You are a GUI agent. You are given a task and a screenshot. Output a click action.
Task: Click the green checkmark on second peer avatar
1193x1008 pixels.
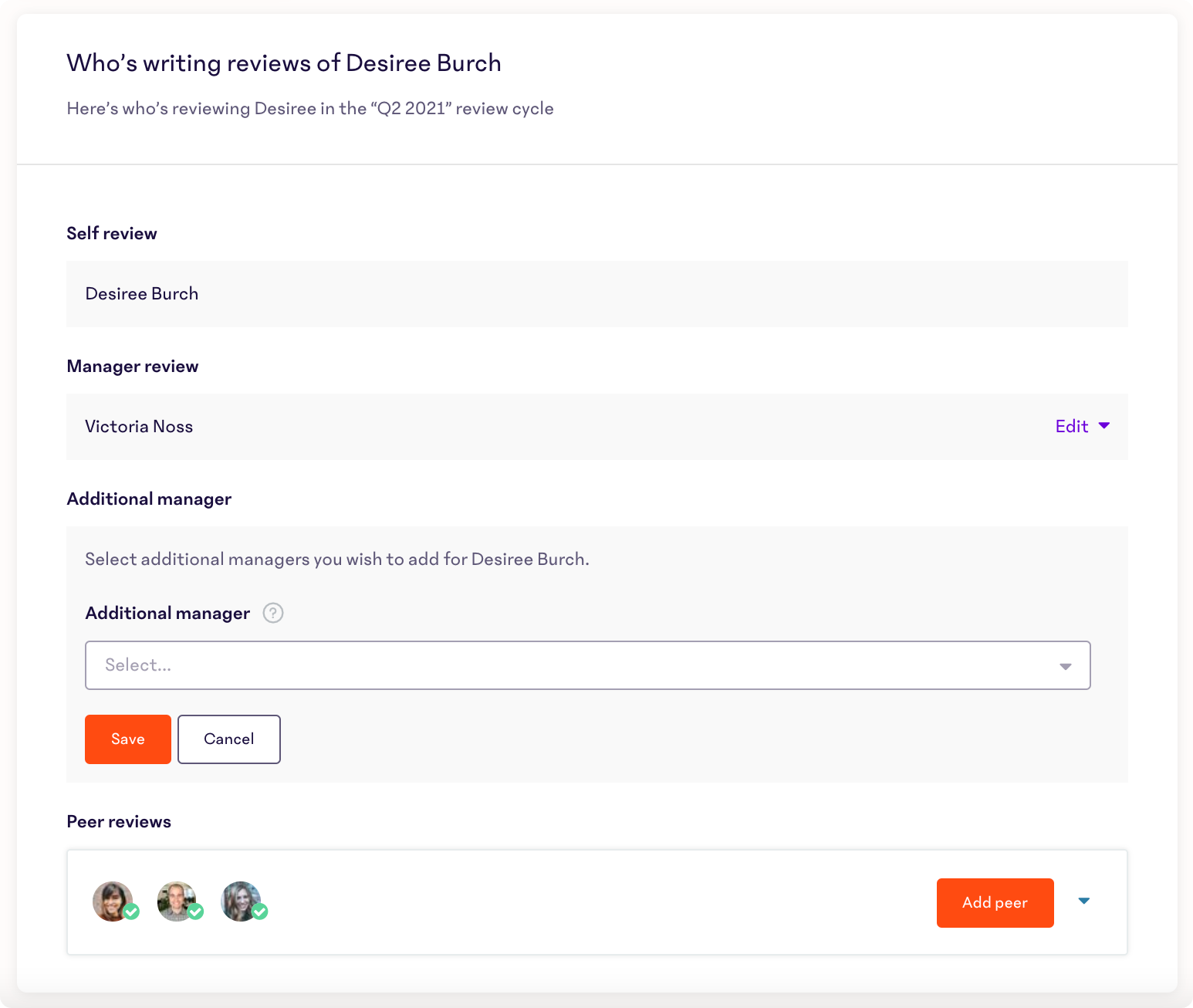pyautogui.click(x=196, y=912)
